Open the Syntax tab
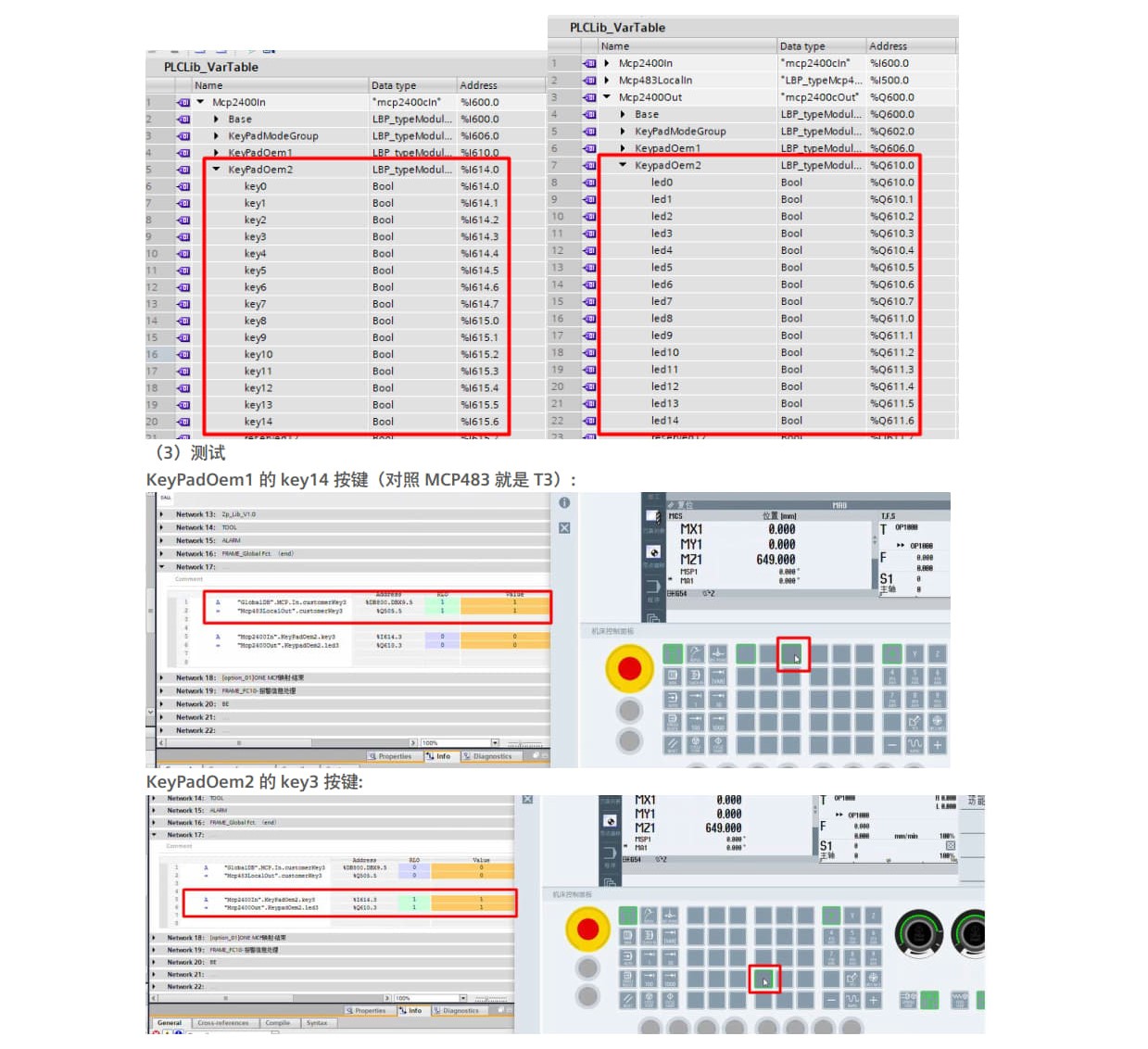Viewport: 1148px width, 1049px height. tap(317, 1023)
